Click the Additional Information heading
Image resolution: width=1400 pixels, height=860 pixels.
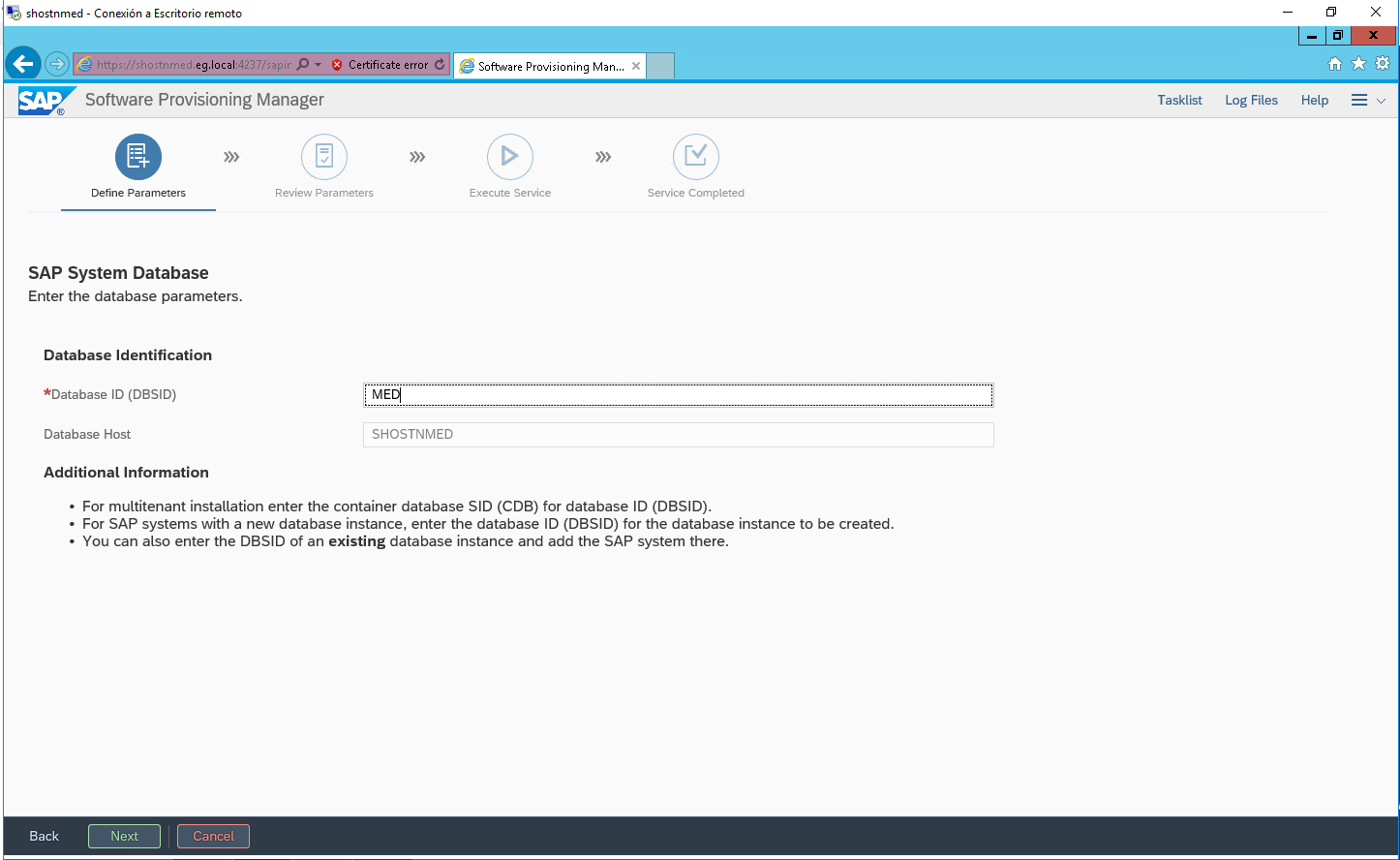point(126,473)
